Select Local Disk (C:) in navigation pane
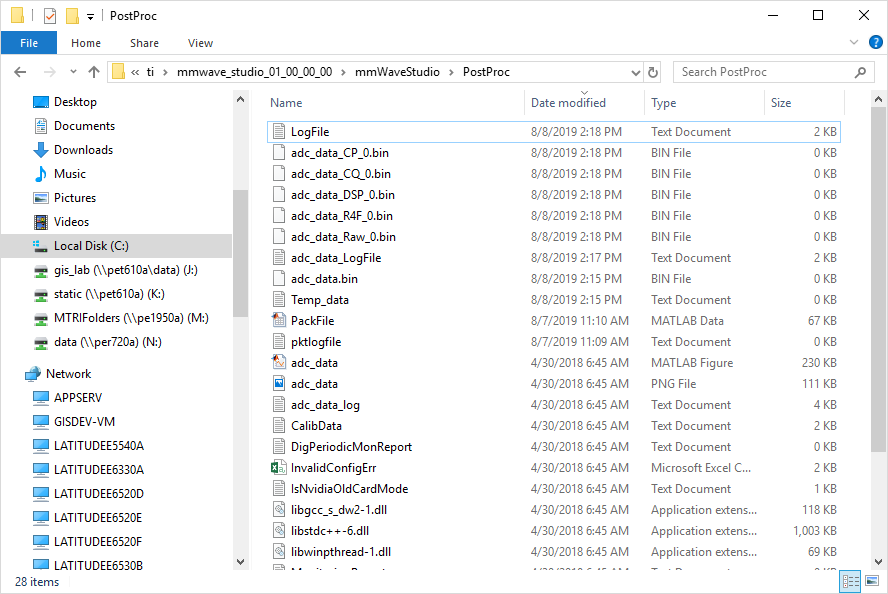This screenshot has width=888, height=594. click(116, 246)
